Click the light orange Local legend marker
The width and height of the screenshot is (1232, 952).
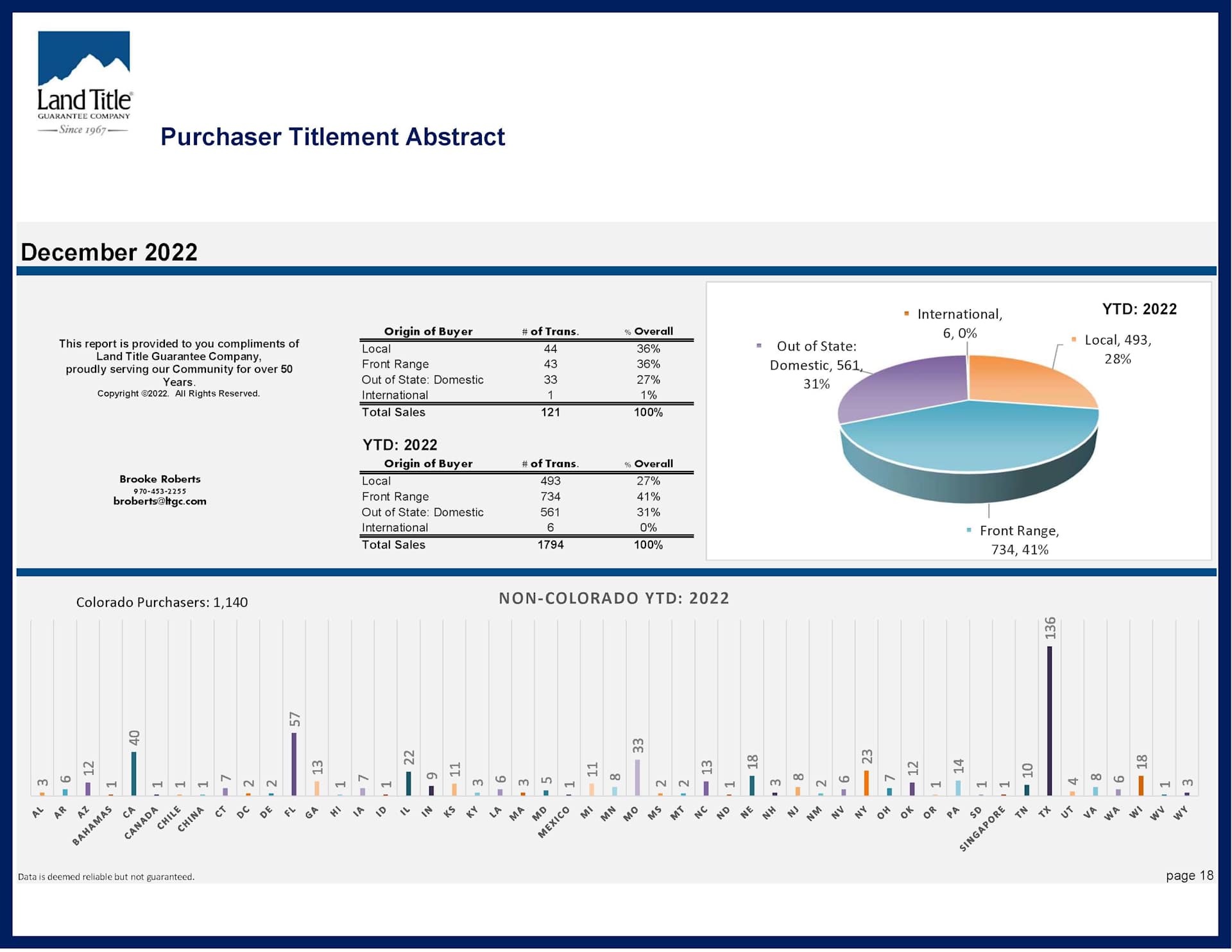click(1074, 339)
